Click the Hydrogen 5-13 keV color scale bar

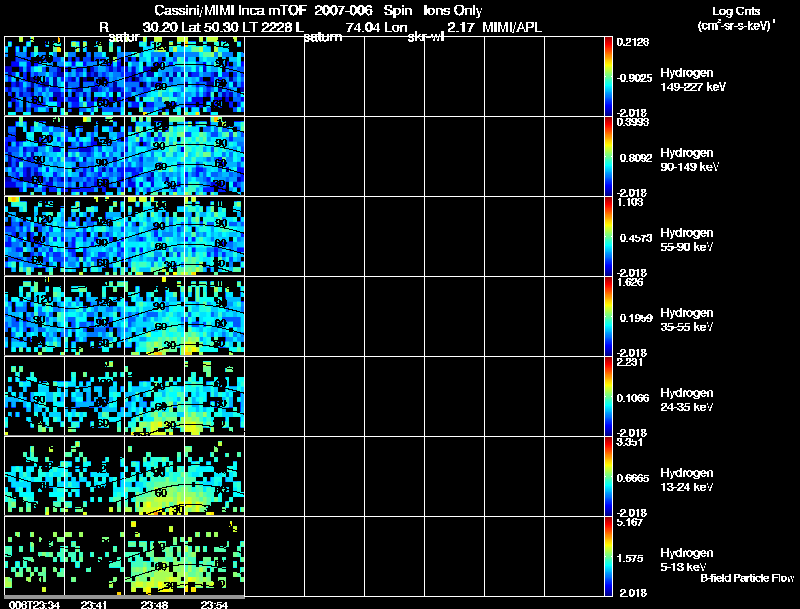pyautogui.click(x=609, y=556)
